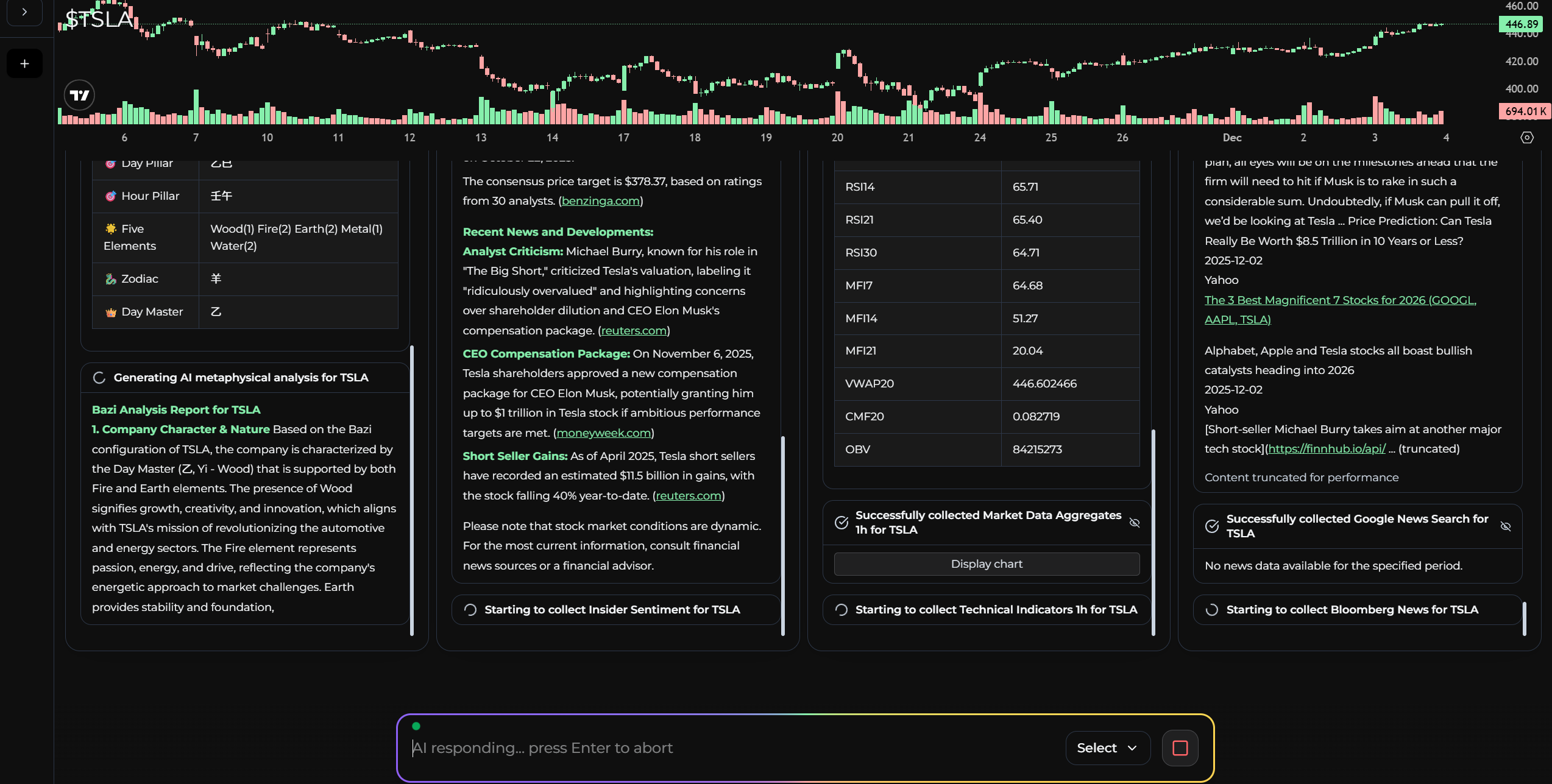Image resolution: width=1552 pixels, height=784 pixels.
Task: Click the Zodiac dragon icon
Action: click(111, 279)
